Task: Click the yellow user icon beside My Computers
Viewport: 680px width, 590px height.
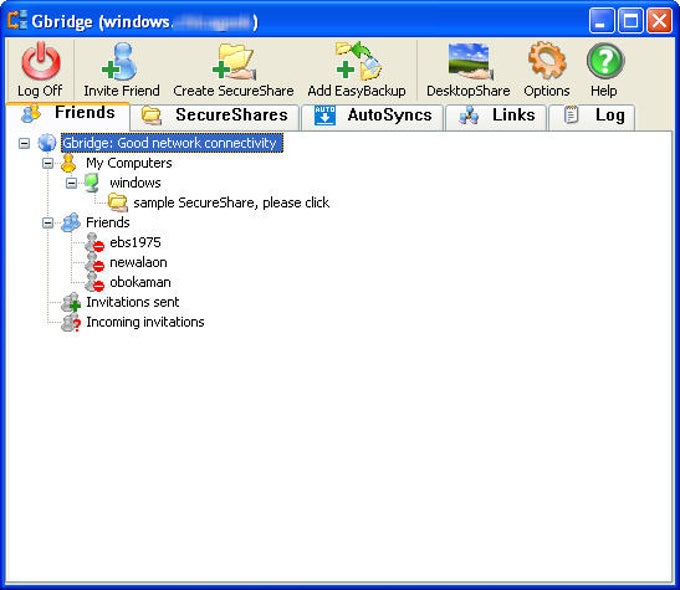Action: coord(68,163)
